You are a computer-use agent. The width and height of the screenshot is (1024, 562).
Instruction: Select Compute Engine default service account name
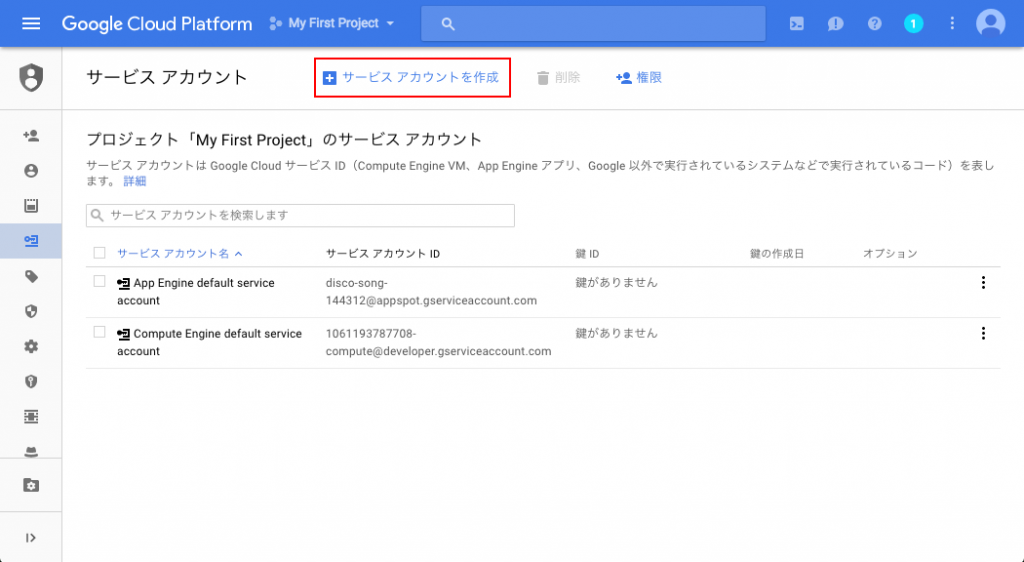pos(210,342)
